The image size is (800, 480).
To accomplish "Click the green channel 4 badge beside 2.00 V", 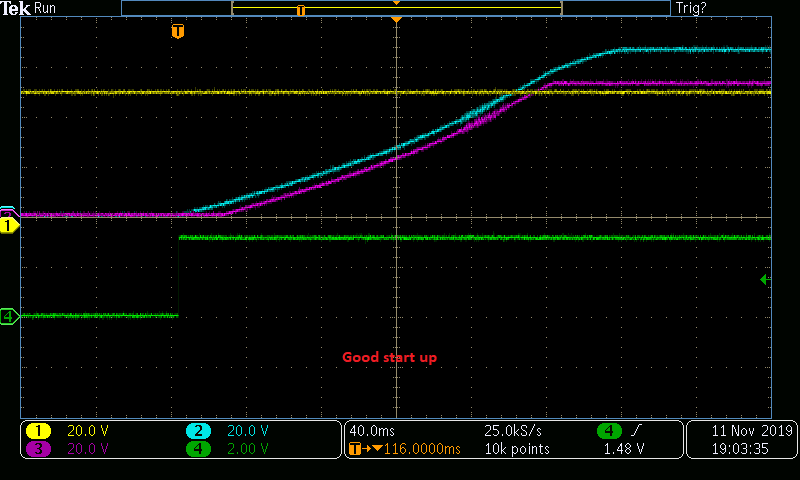I will 198,449.
